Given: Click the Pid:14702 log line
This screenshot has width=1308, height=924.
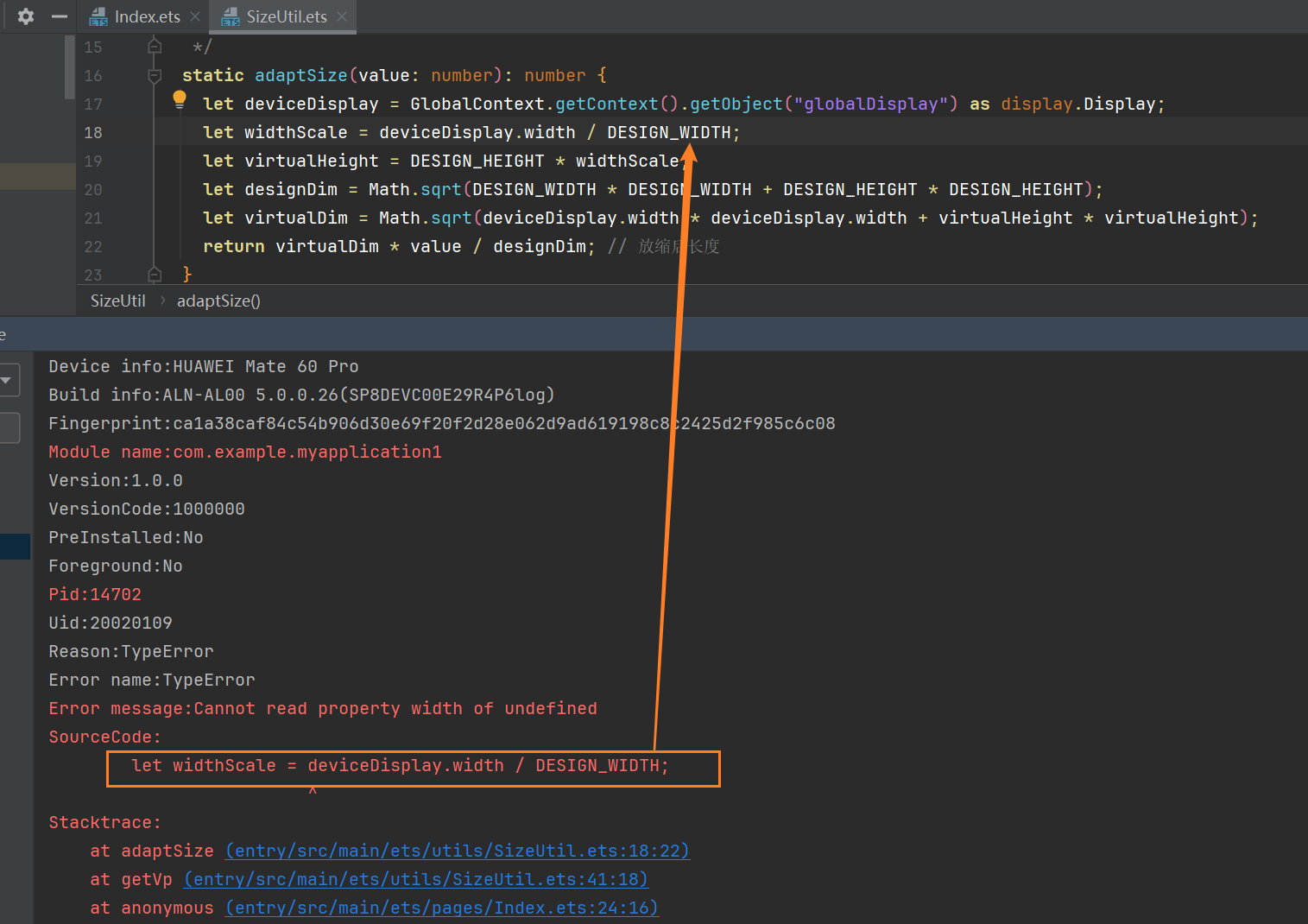Looking at the screenshot, I should point(95,594).
